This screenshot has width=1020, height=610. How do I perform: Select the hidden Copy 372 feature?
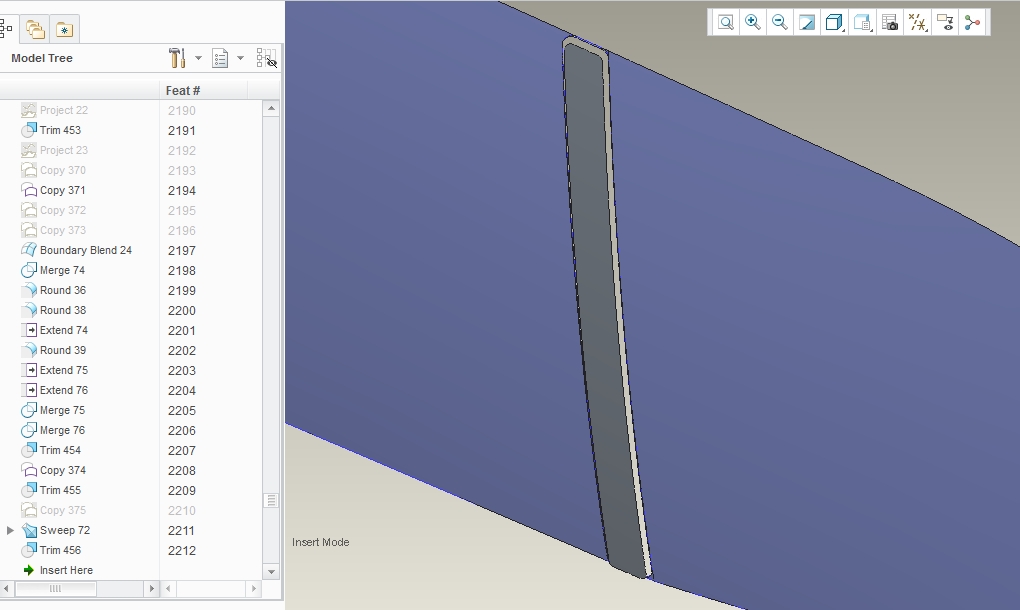pos(62,211)
